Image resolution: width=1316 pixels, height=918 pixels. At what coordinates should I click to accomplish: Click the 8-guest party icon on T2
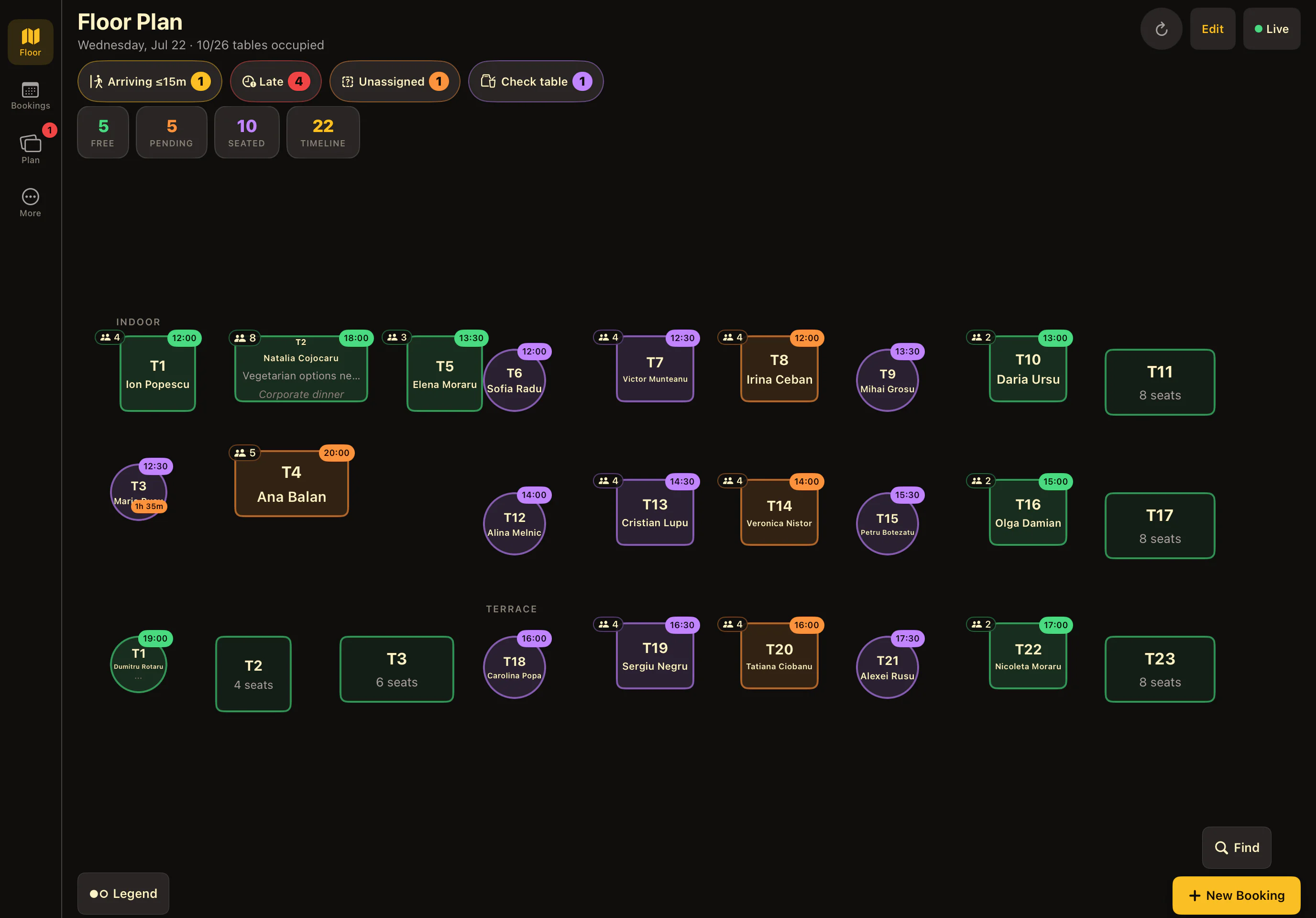245,338
